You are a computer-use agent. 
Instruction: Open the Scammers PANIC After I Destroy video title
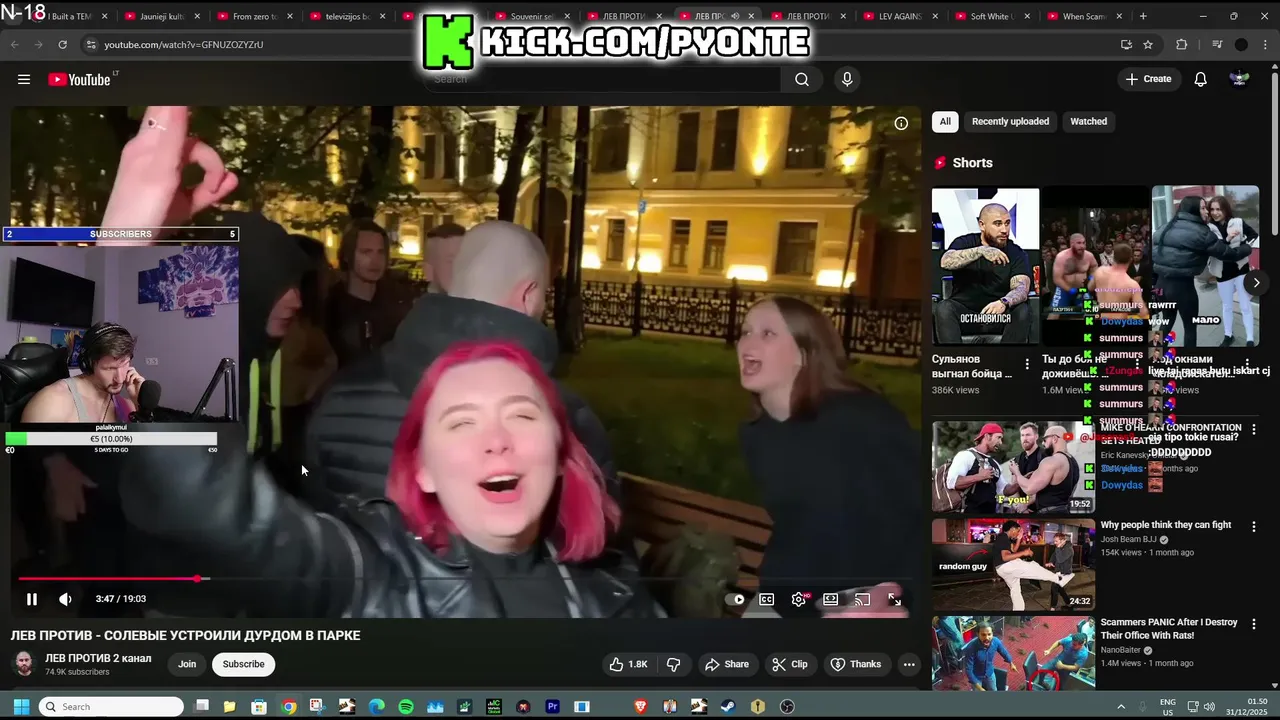click(x=1169, y=628)
